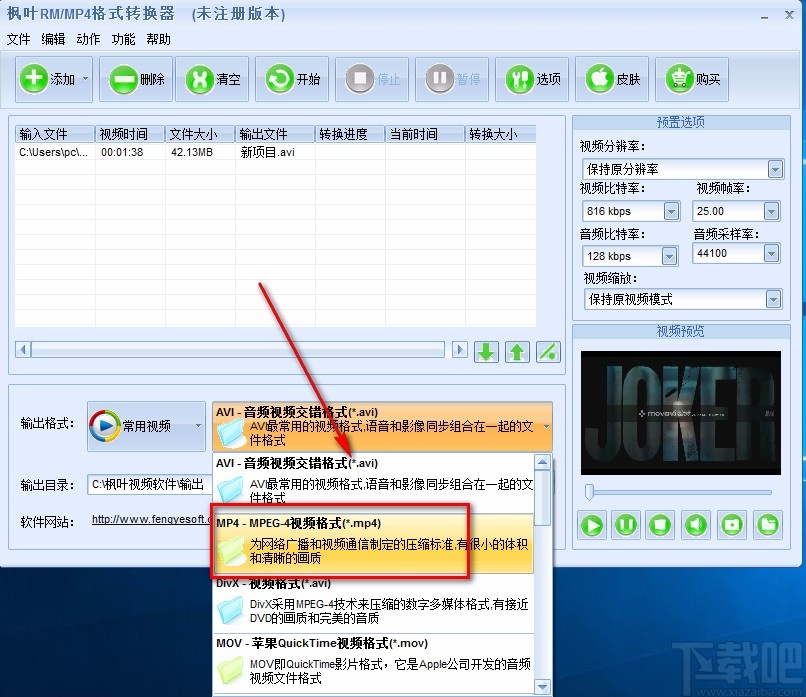Open the 帮助 menu
This screenshot has height=697, width=806.
(157, 39)
